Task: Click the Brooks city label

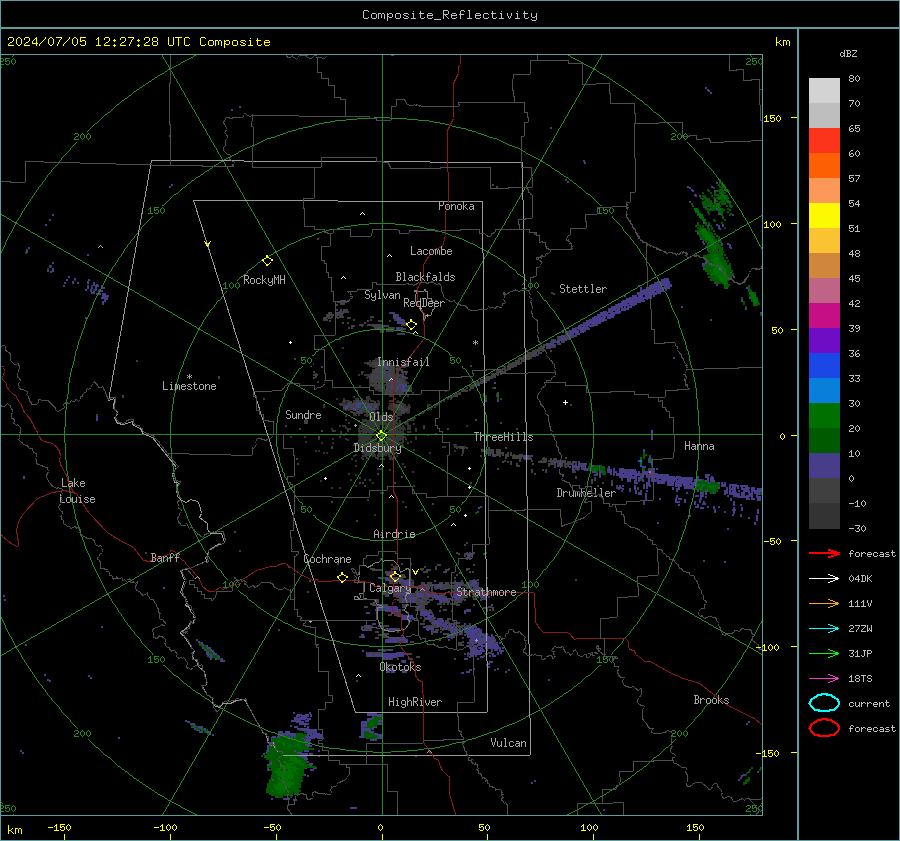Action: tap(711, 700)
